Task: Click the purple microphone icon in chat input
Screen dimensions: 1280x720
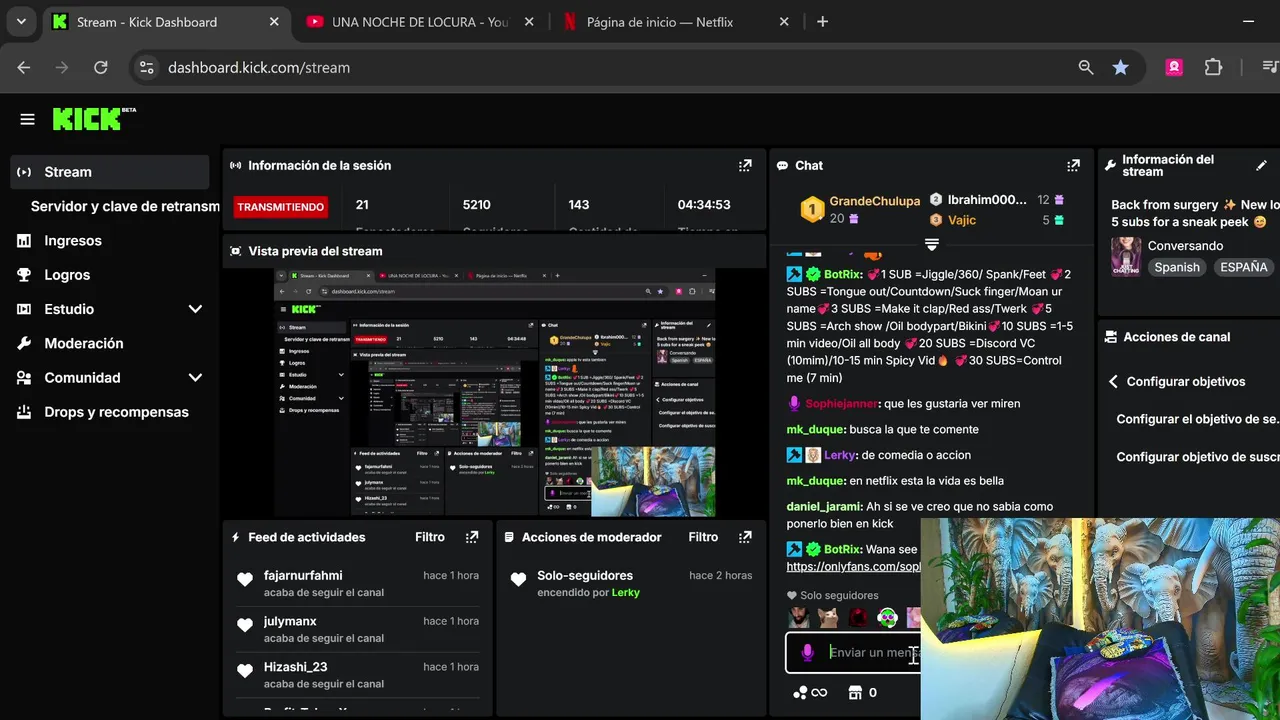Action: 808,653
